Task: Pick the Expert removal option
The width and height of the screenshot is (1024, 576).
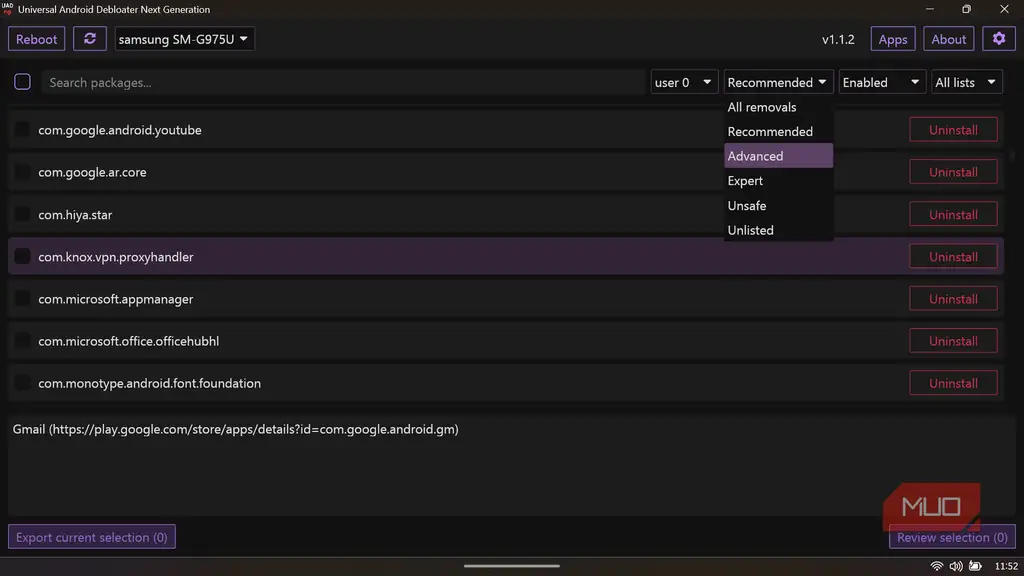Action: (778, 181)
